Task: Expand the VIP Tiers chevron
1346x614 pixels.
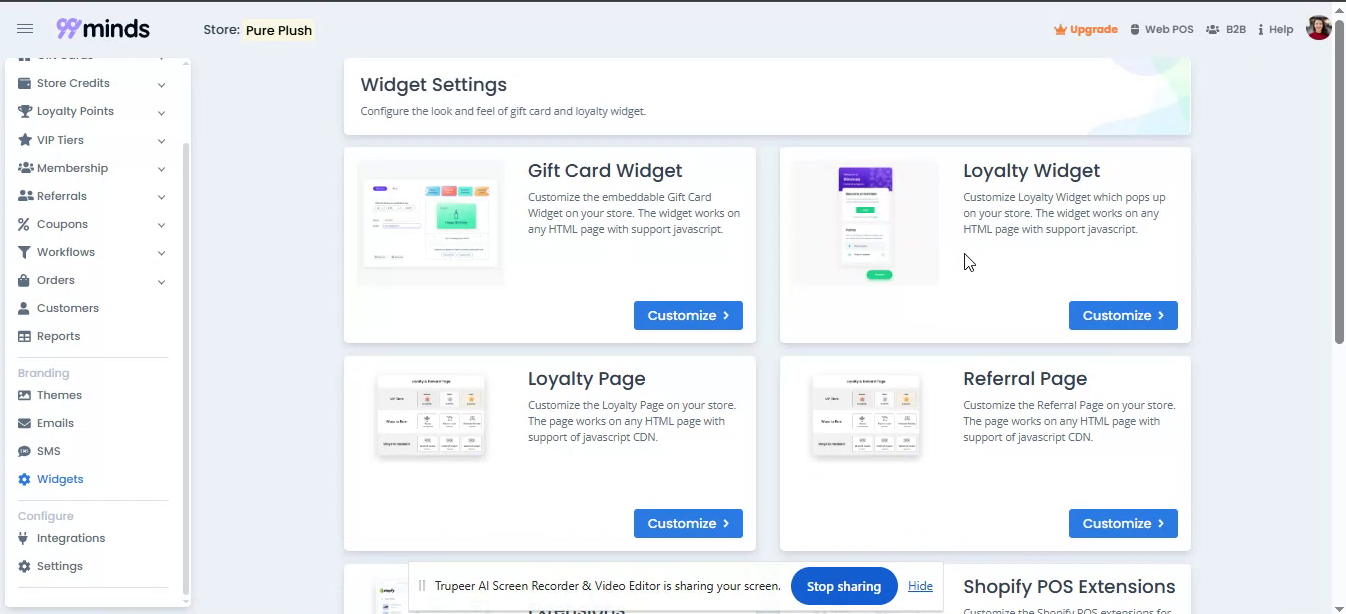Action: [x=161, y=141]
